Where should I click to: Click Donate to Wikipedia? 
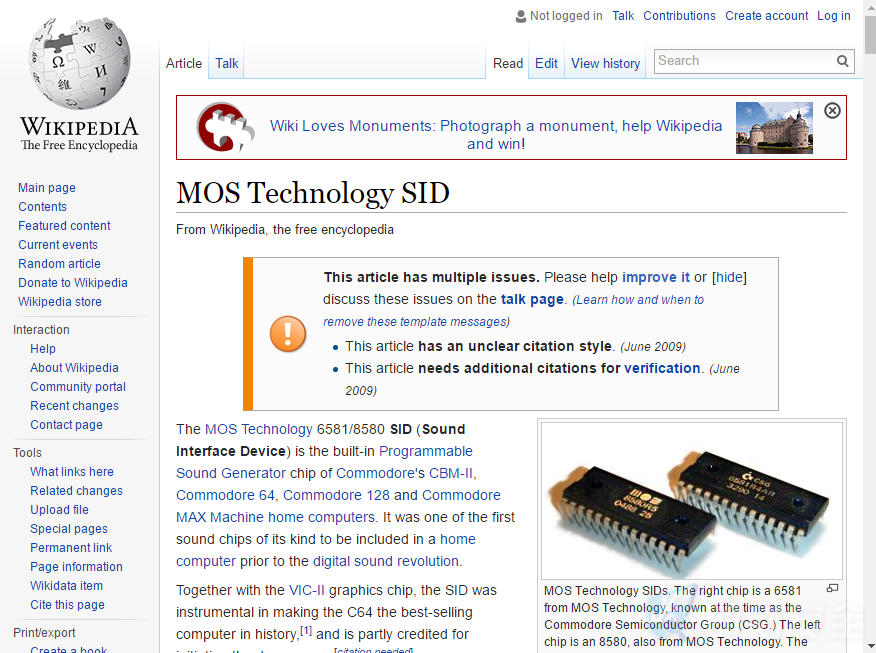pyautogui.click(x=73, y=283)
